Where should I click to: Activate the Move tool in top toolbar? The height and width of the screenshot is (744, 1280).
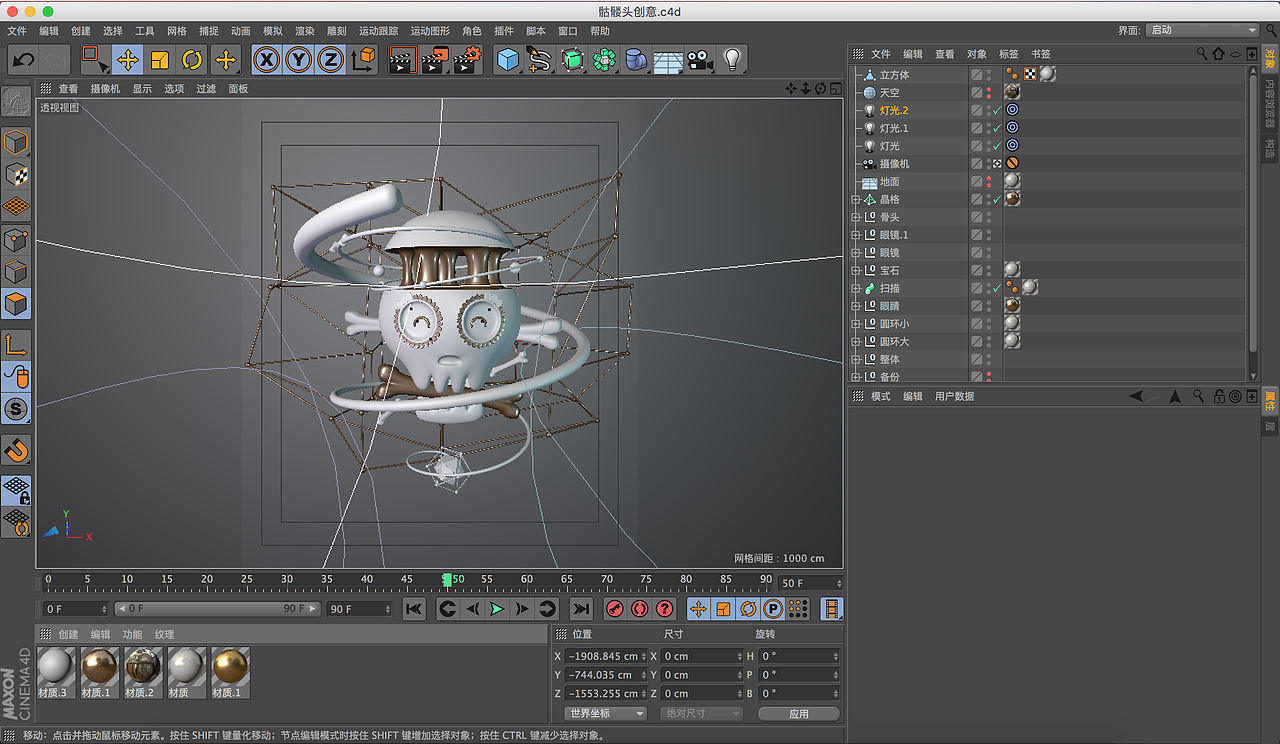click(x=127, y=60)
